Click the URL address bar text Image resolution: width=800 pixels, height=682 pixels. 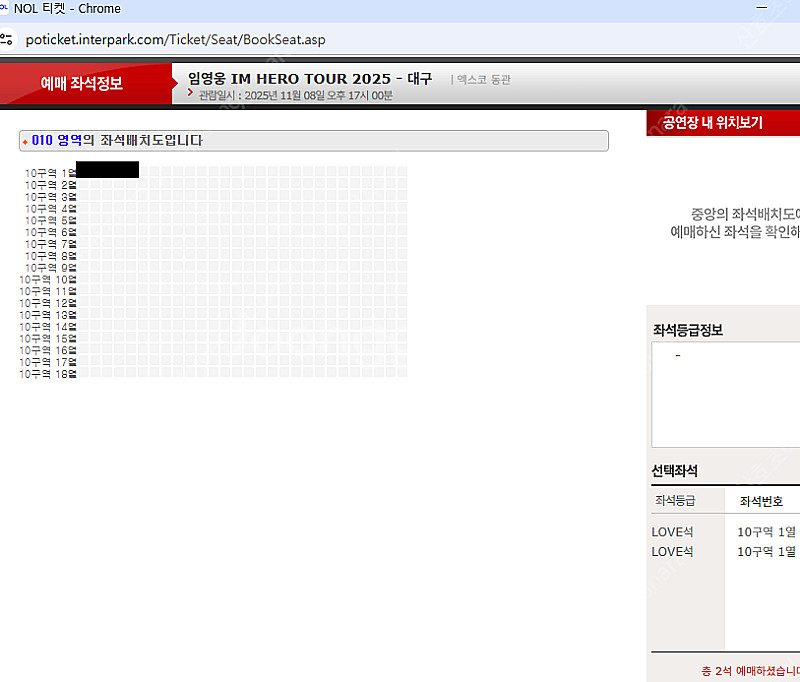[x=175, y=40]
